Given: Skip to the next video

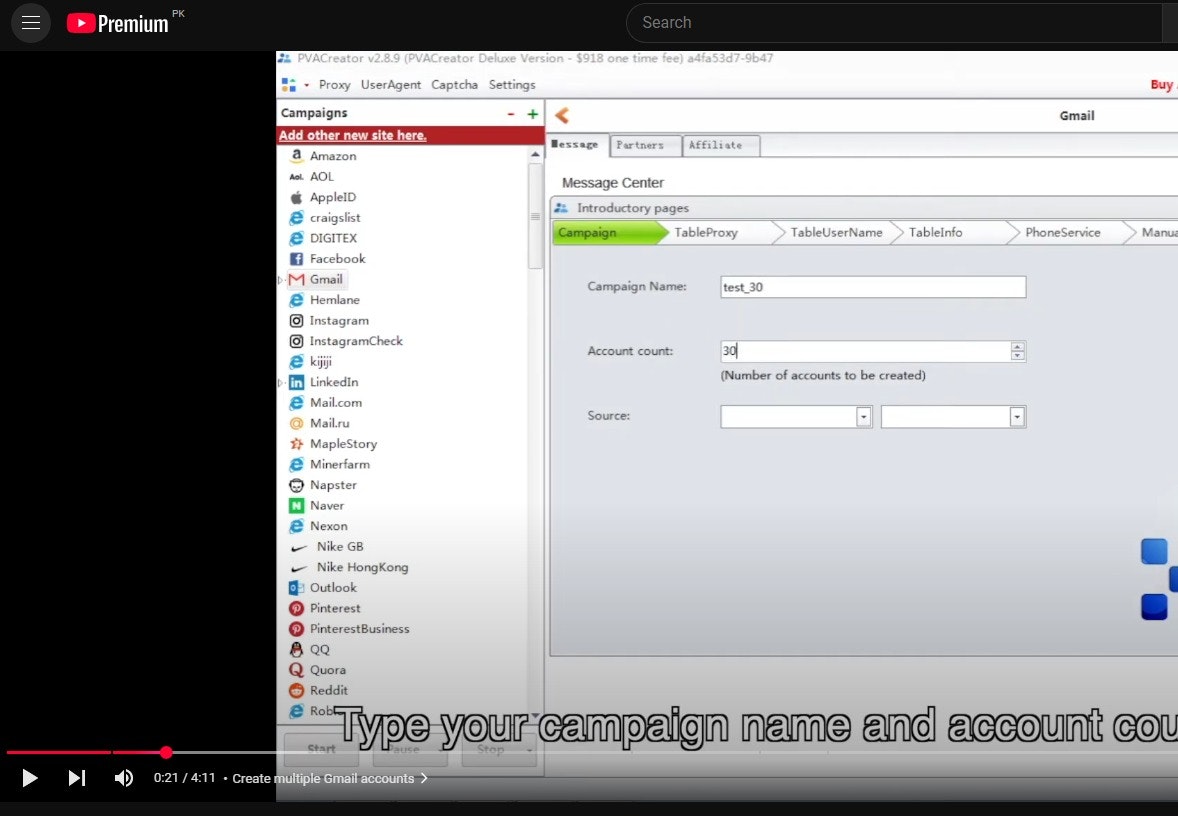Looking at the screenshot, I should 77,778.
